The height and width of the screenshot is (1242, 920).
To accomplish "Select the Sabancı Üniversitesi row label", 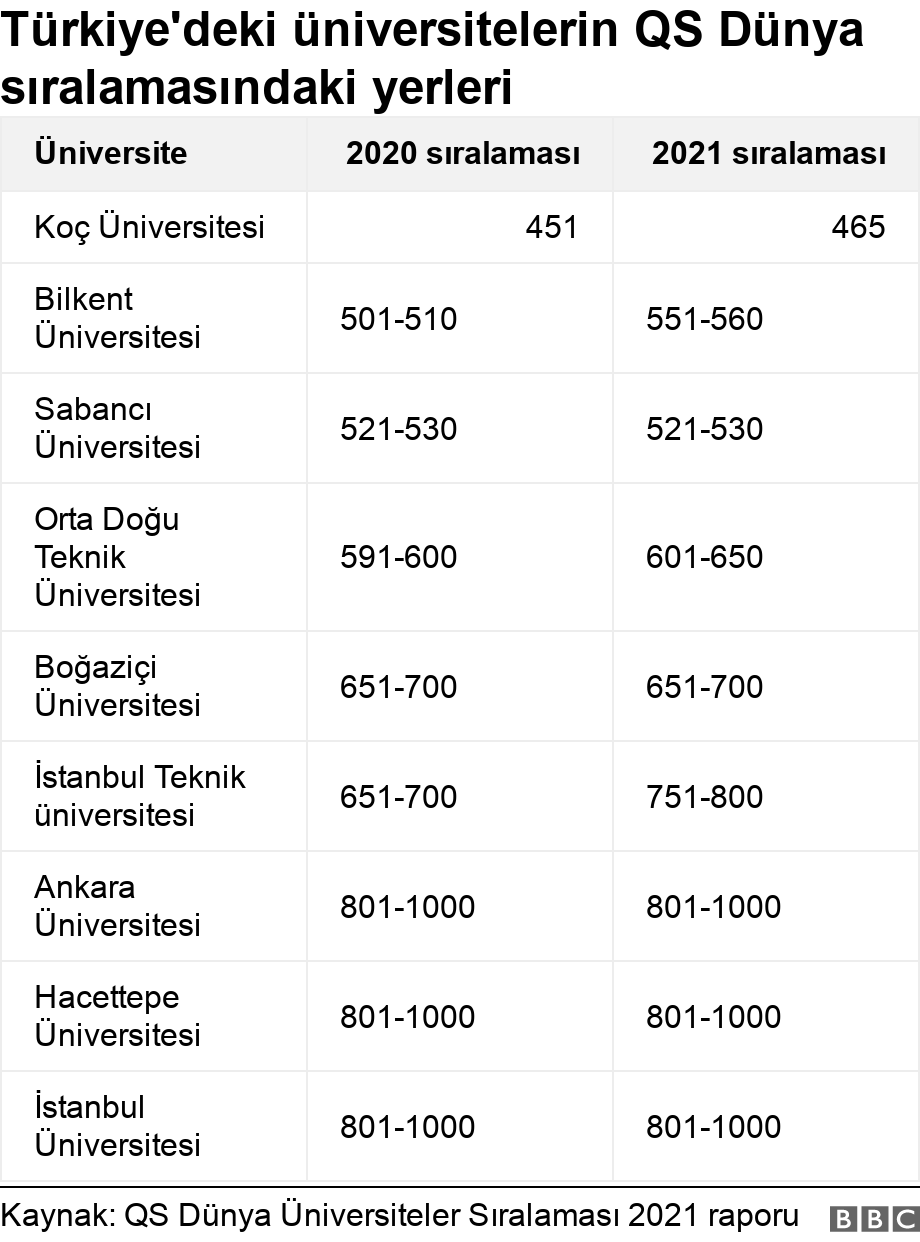I will pos(117,428).
